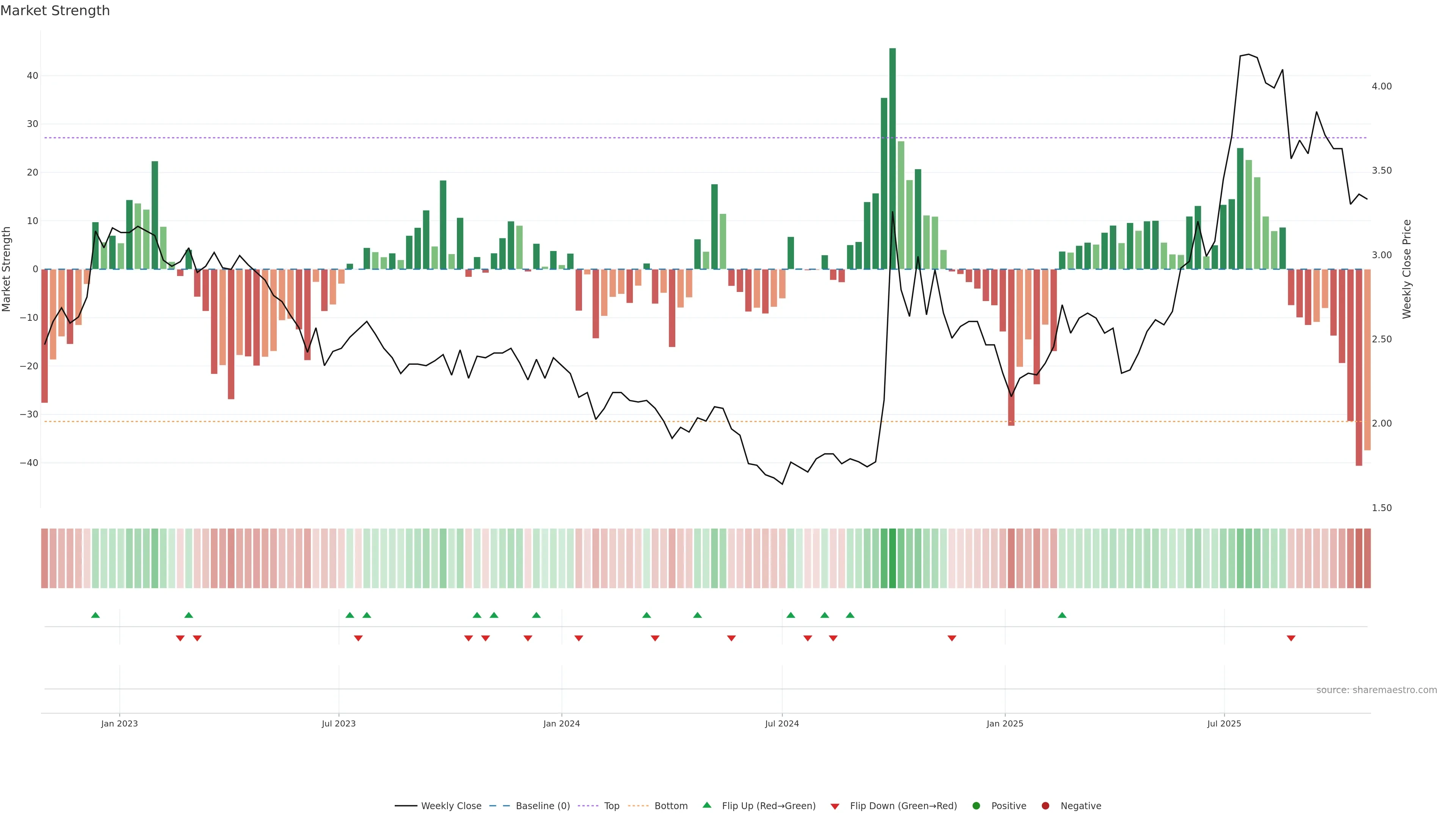Click the Market Strength chart title

coord(55,11)
